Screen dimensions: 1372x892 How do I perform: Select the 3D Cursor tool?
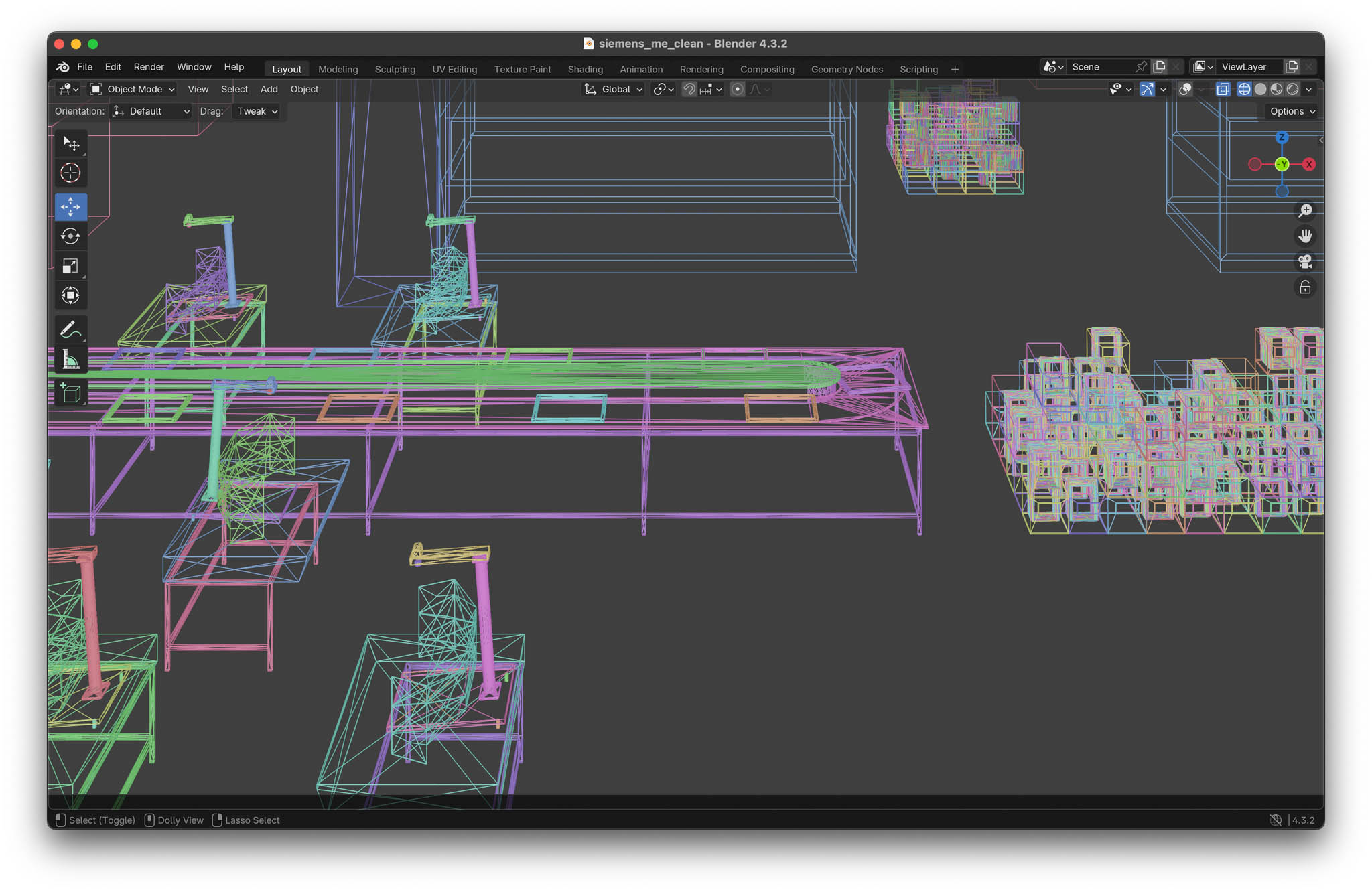(x=70, y=173)
